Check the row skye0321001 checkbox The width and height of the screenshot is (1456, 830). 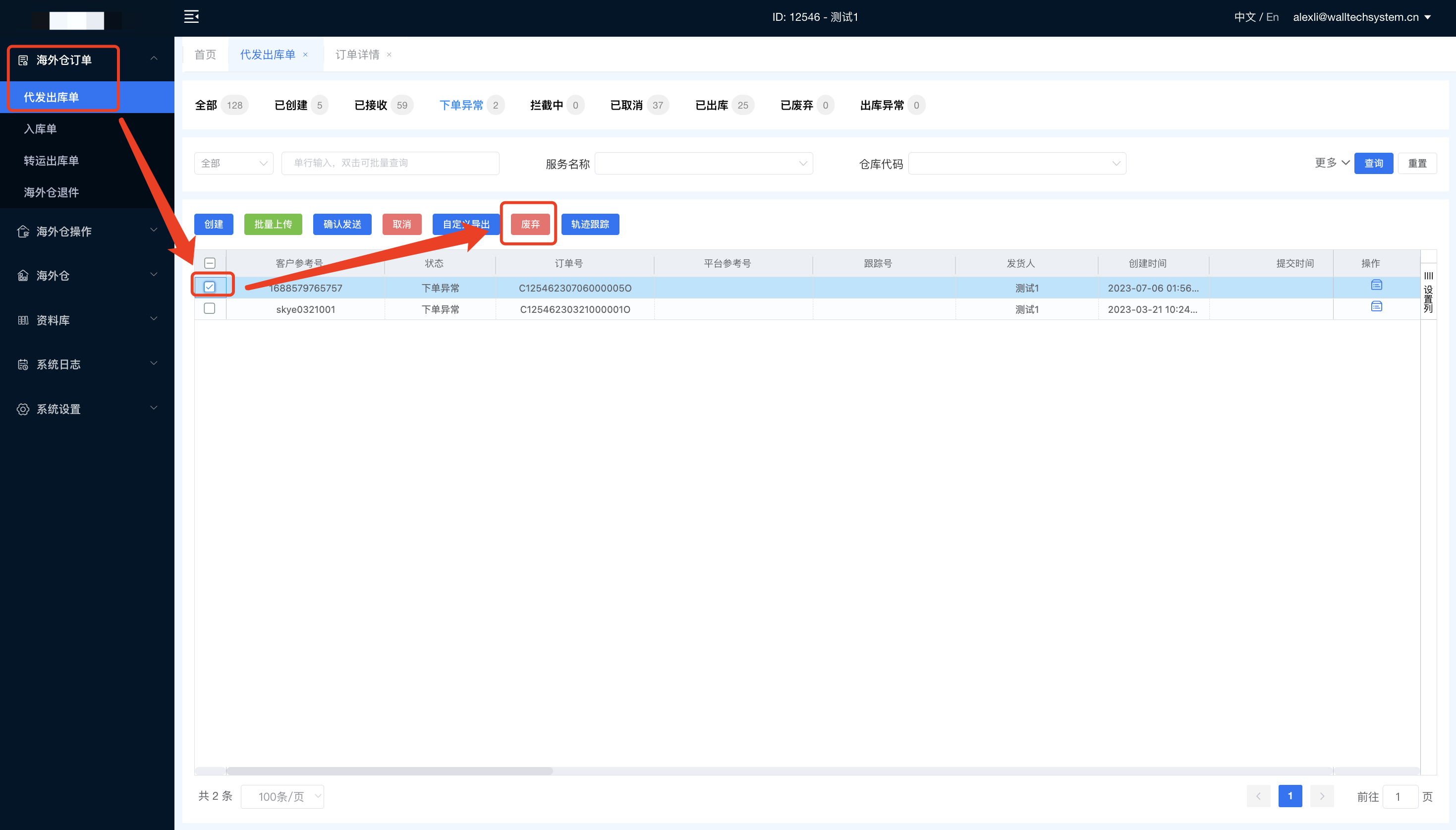[210, 308]
